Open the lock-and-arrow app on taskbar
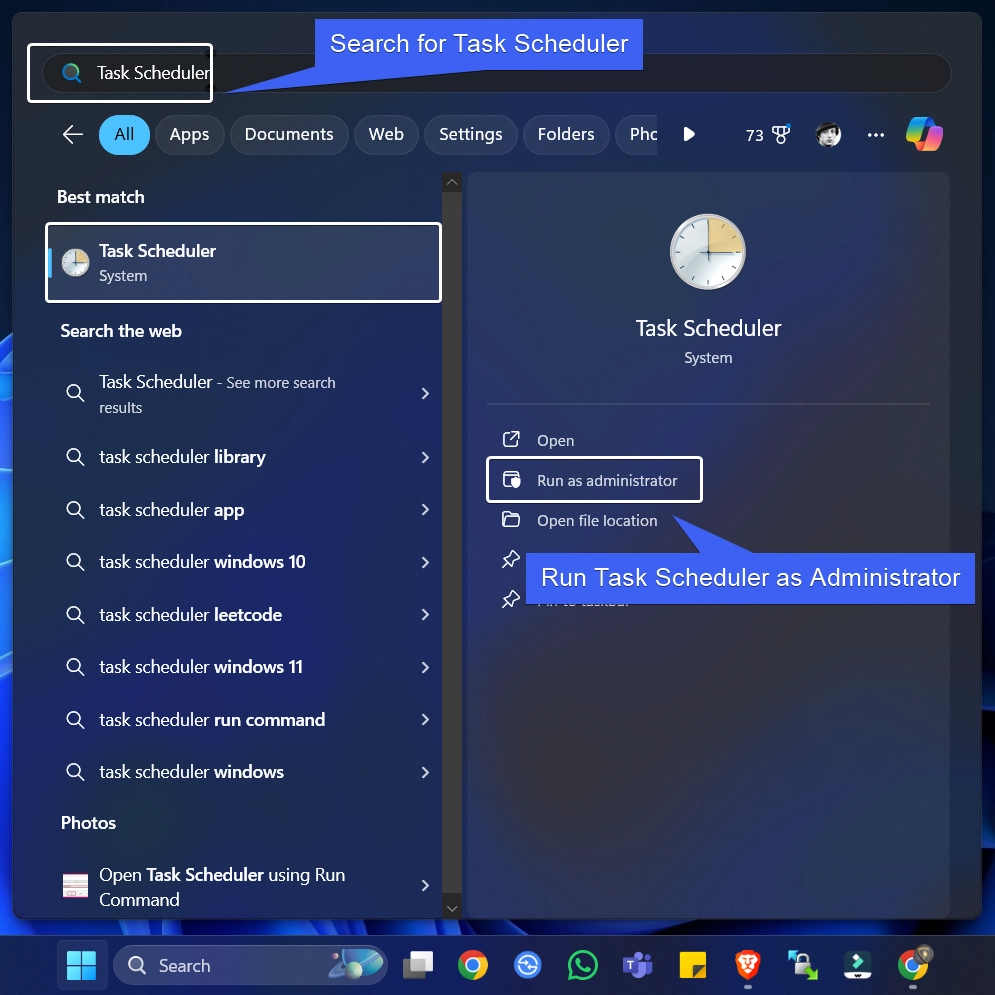 click(x=802, y=965)
